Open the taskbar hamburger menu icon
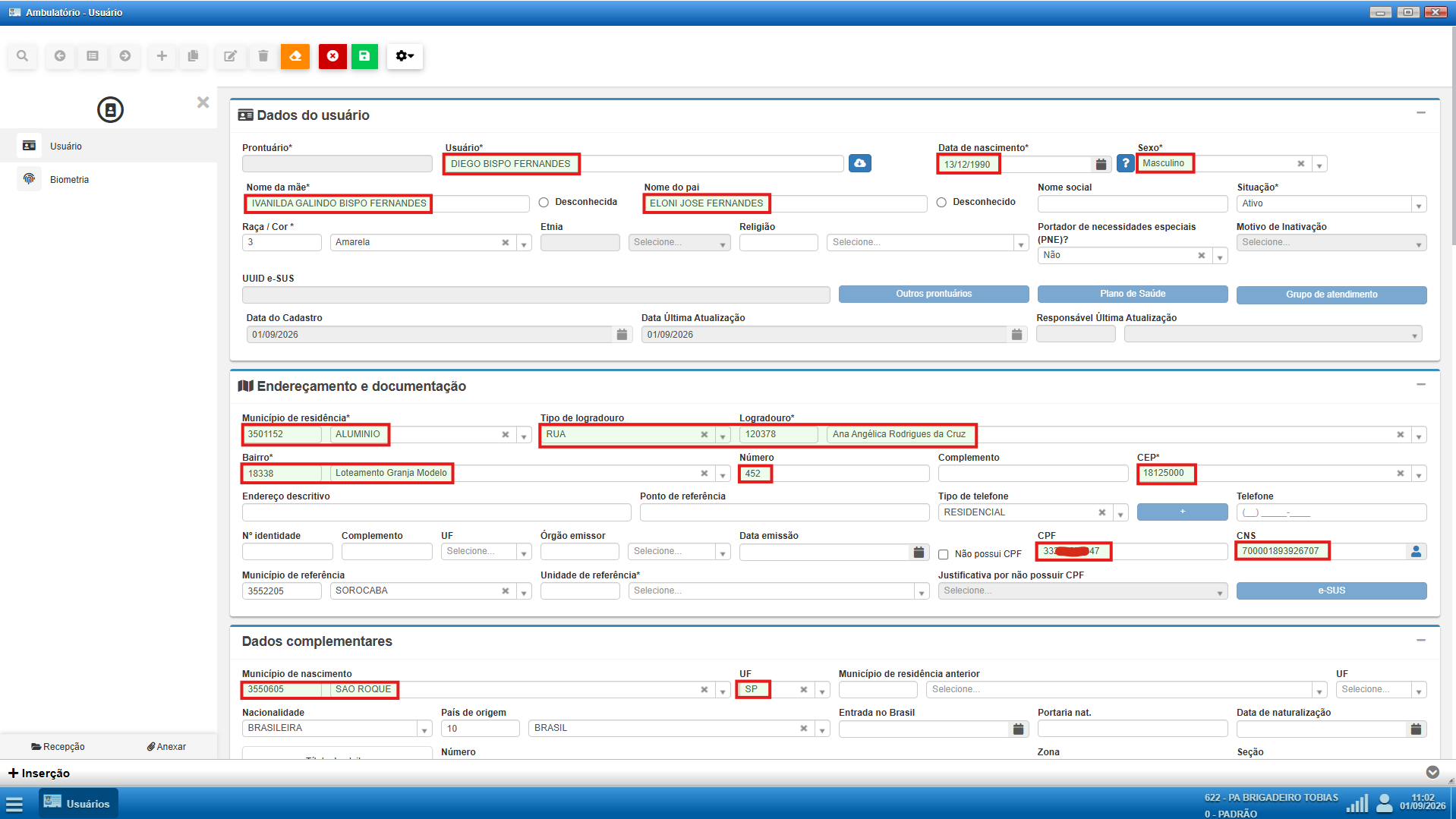1456x819 pixels. 14,804
